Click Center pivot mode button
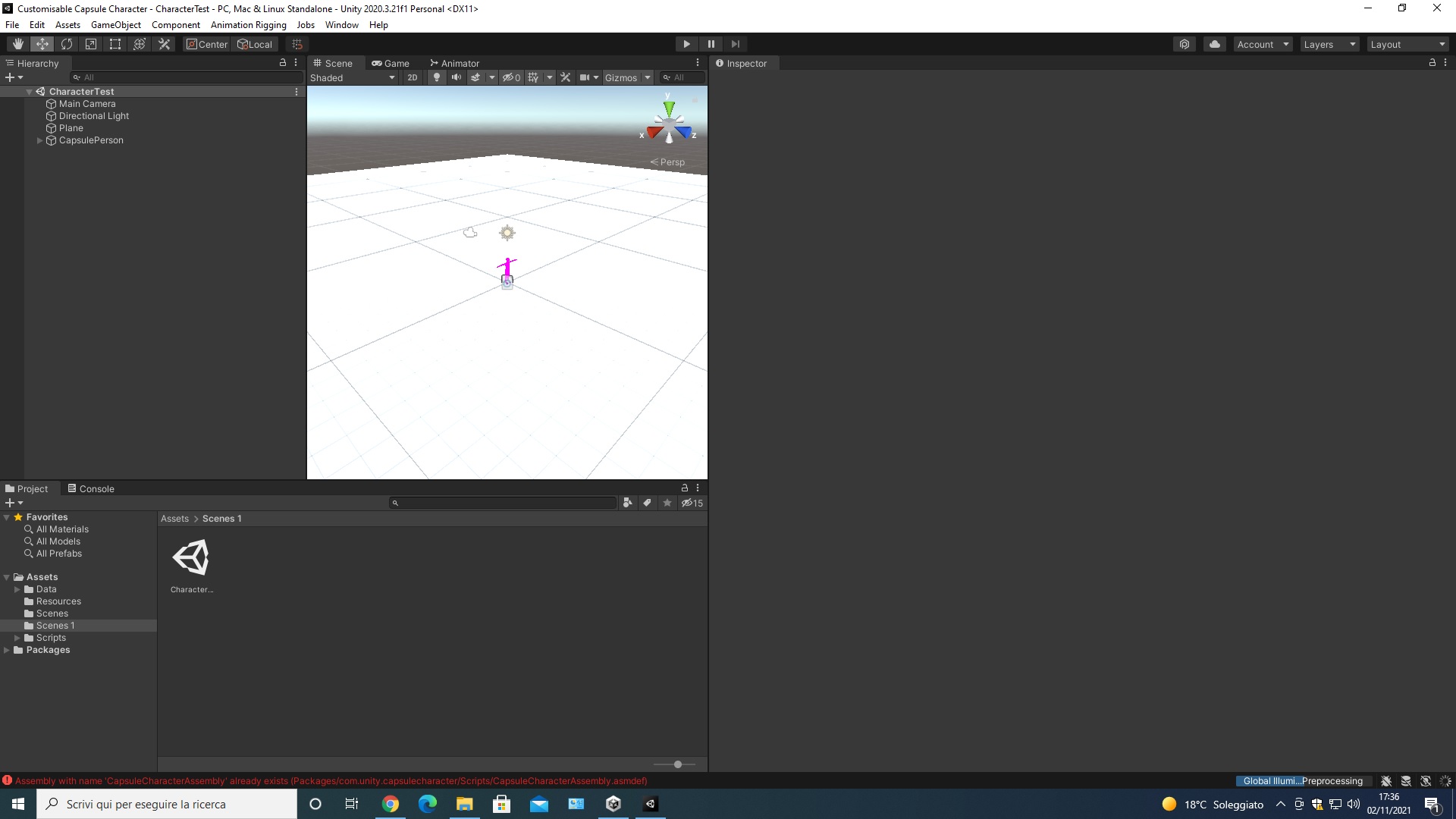This screenshot has height=819, width=1456. 206,44
